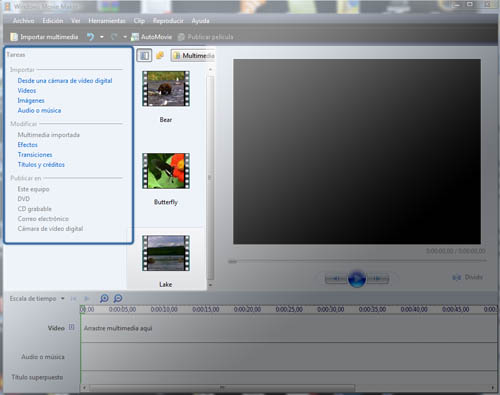Zoom in the timeline with magnifier plus

click(104, 298)
